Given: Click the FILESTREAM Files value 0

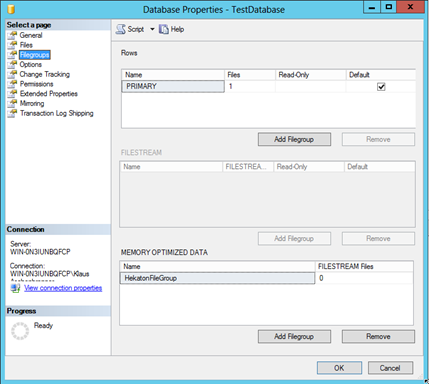Looking at the screenshot, I should (x=364, y=278).
